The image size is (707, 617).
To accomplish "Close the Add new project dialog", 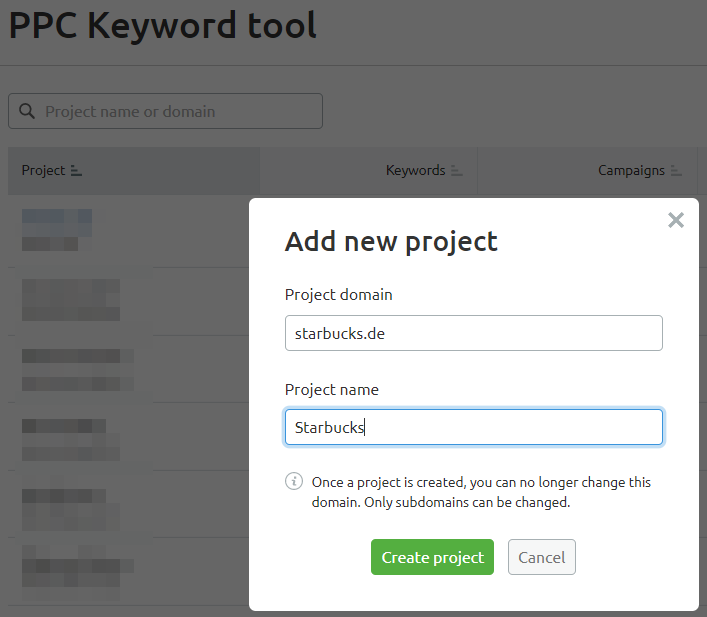I will 675,220.
